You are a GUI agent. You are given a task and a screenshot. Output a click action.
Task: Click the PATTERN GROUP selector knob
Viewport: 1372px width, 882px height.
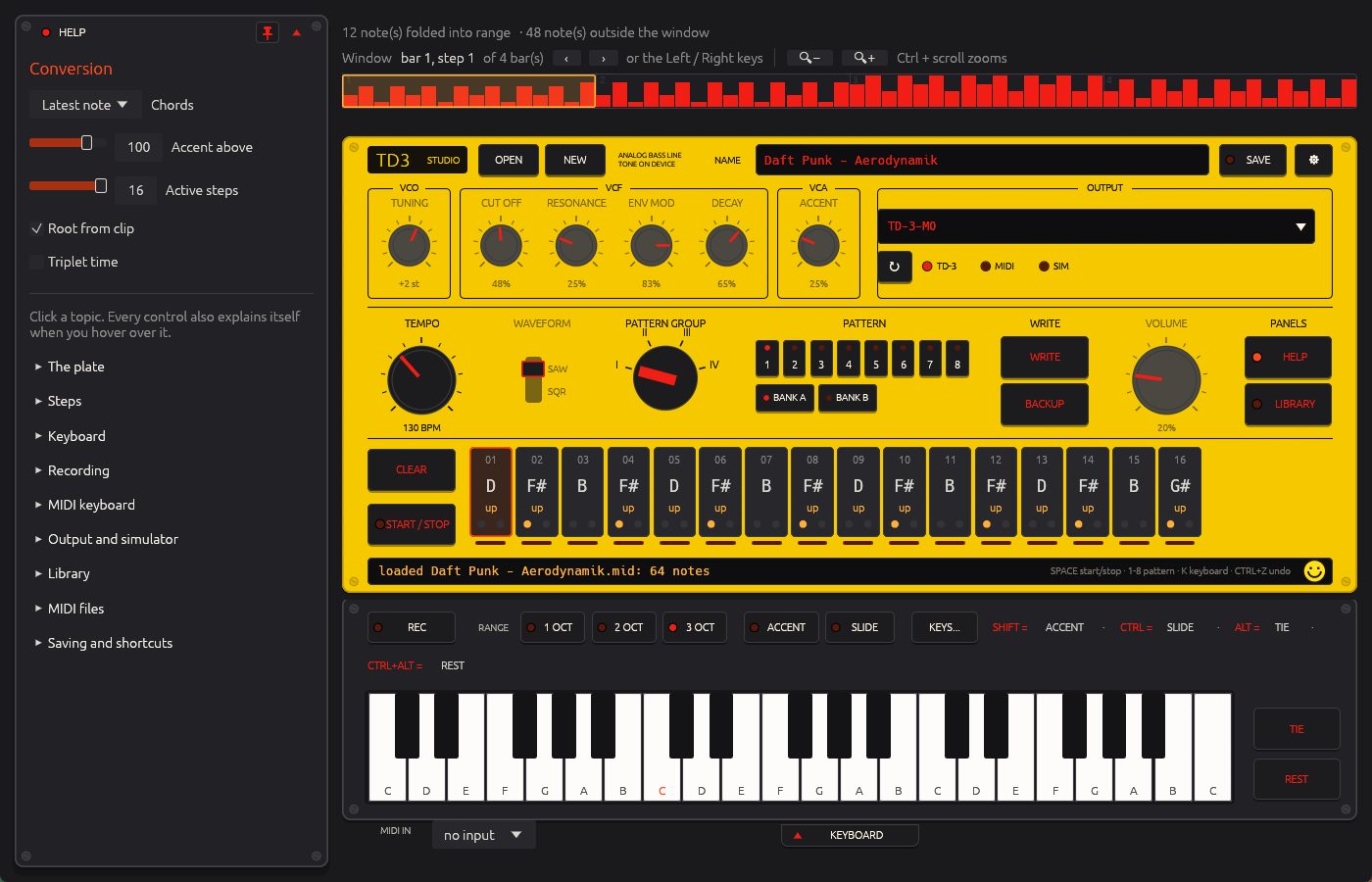point(665,377)
